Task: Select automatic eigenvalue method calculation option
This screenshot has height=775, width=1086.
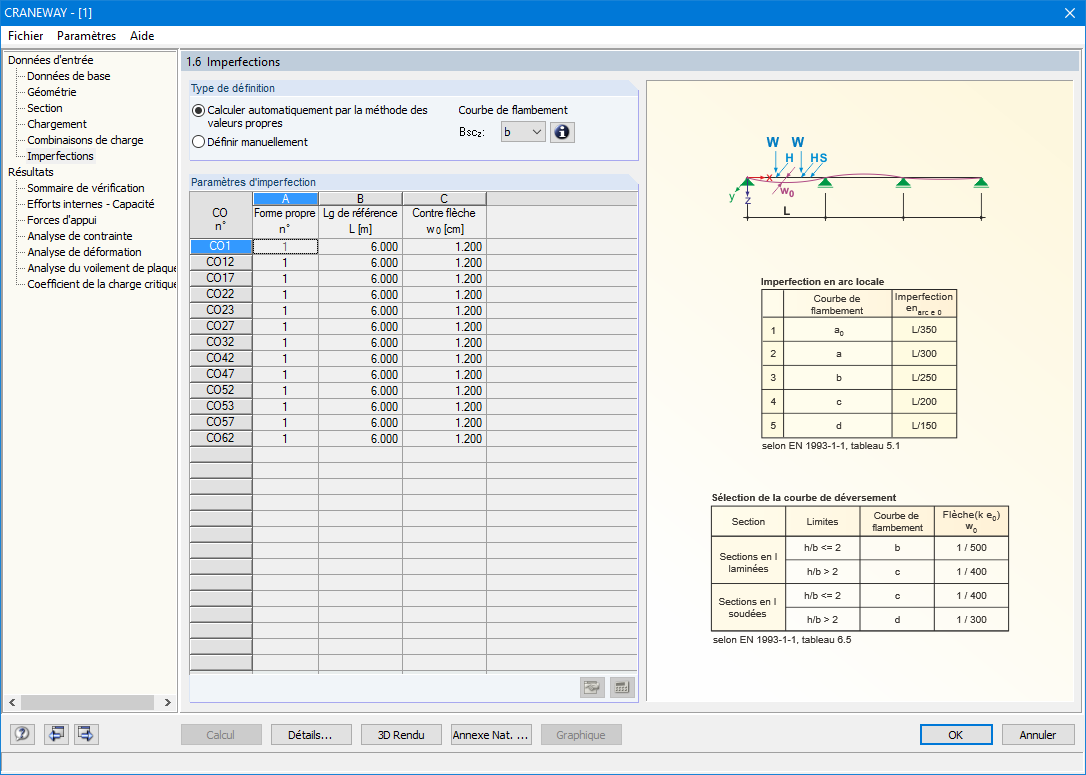Action: pos(199,110)
